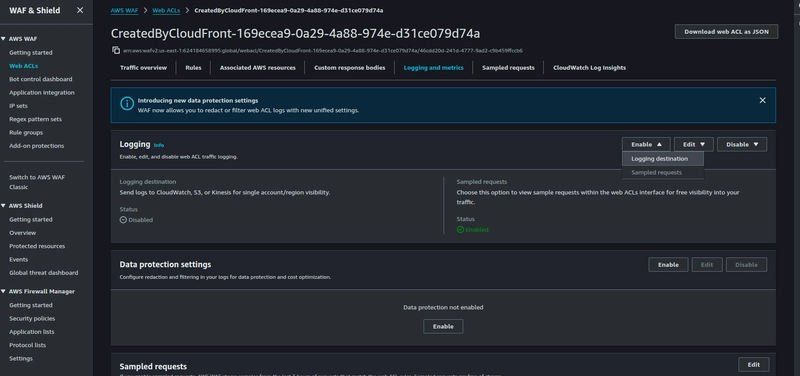Close the WAF & Shield sidebar panel
800x376 pixels.
point(80,10)
